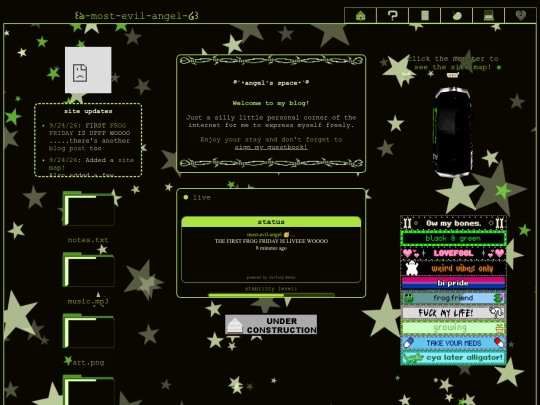
Task: Click the 'weird vibes only' badge
Action: (x=453, y=268)
